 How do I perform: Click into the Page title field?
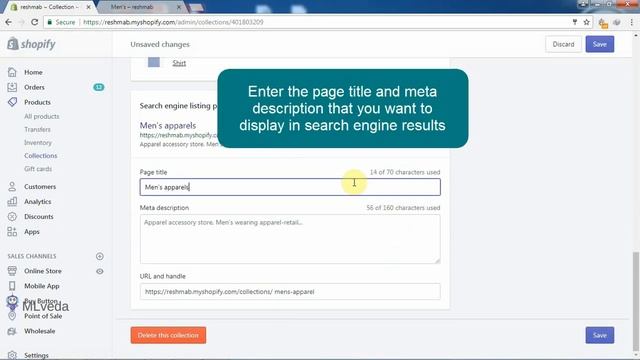pos(290,187)
